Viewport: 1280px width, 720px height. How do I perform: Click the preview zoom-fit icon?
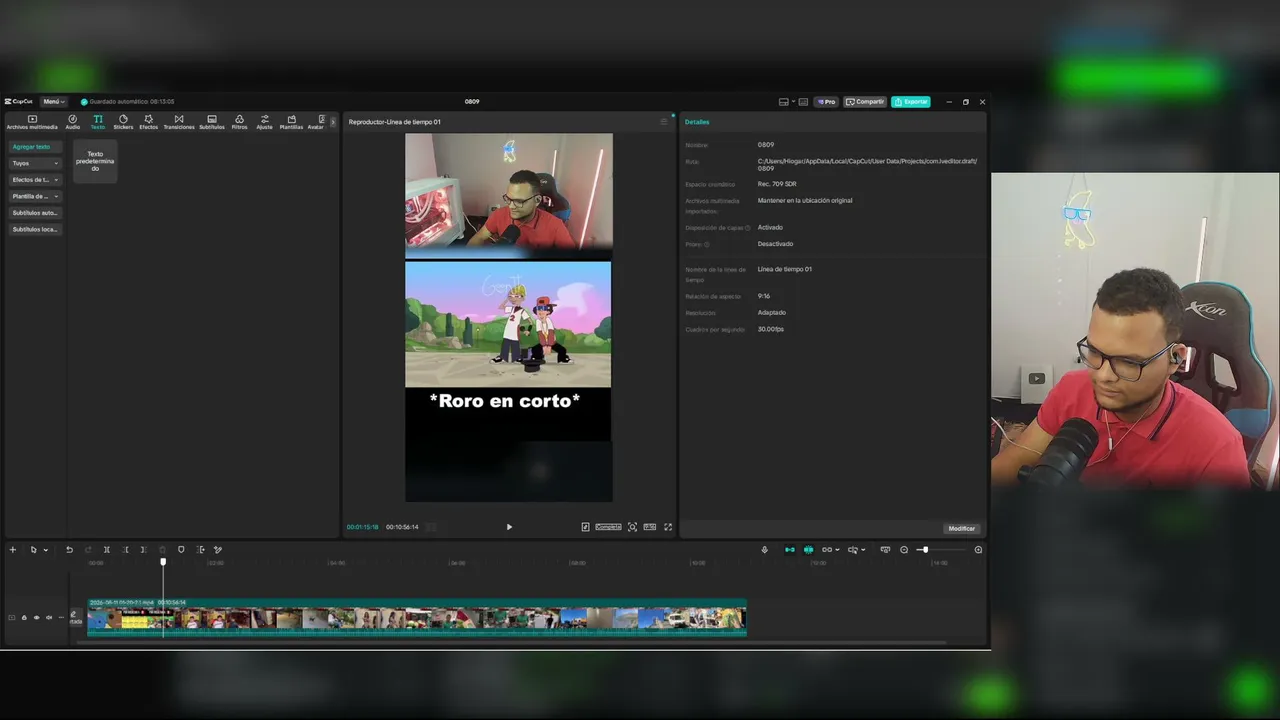[632, 527]
